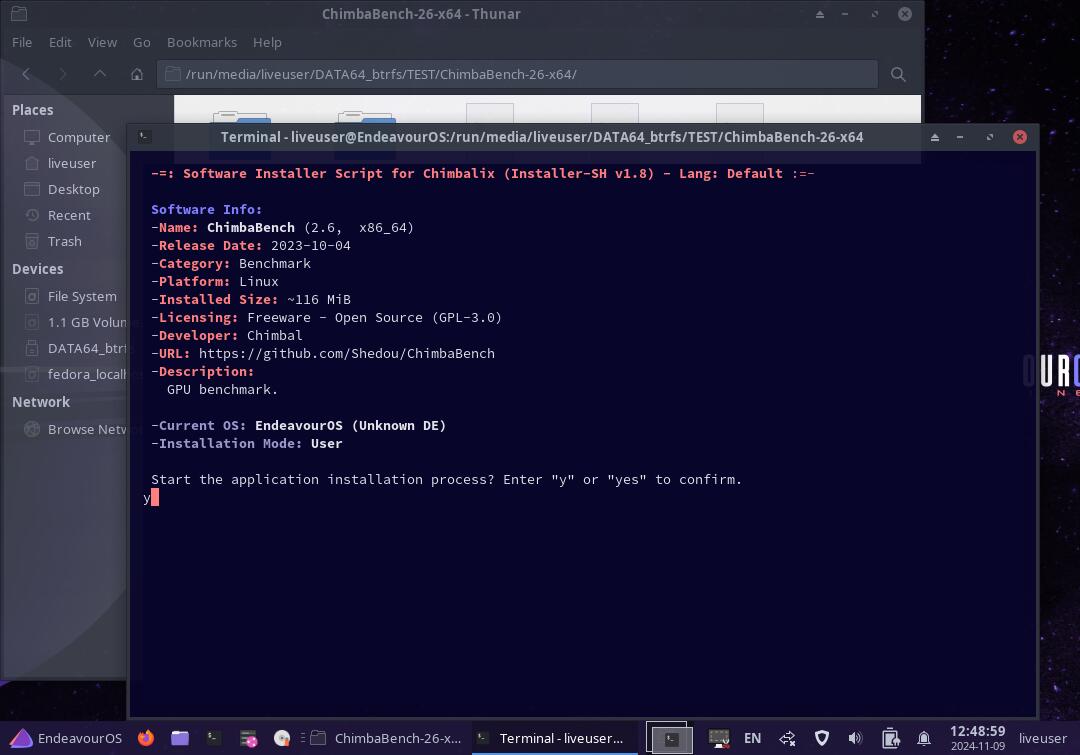This screenshot has width=1080, height=755.
Task: Click the volume speaker tray icon
Action: [x=855, y=738]
